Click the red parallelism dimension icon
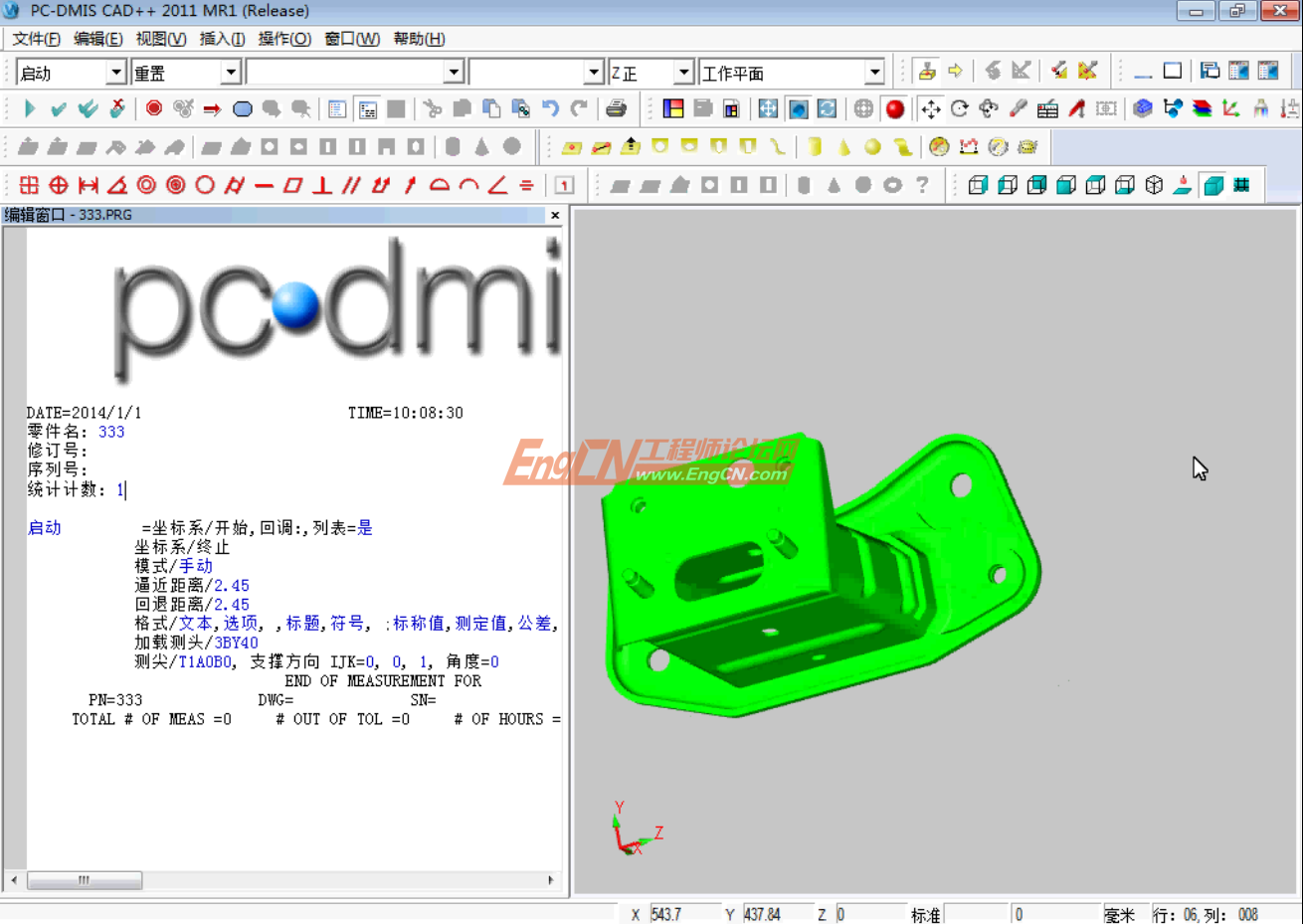Viewport: 1303px width, 924px height. point(351,185)
